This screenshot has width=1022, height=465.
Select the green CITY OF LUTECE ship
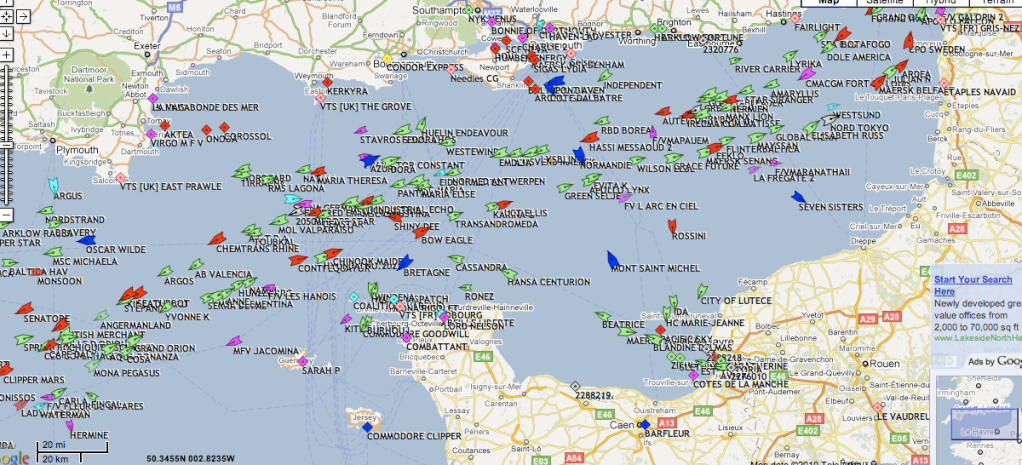(x=701, y=291)
